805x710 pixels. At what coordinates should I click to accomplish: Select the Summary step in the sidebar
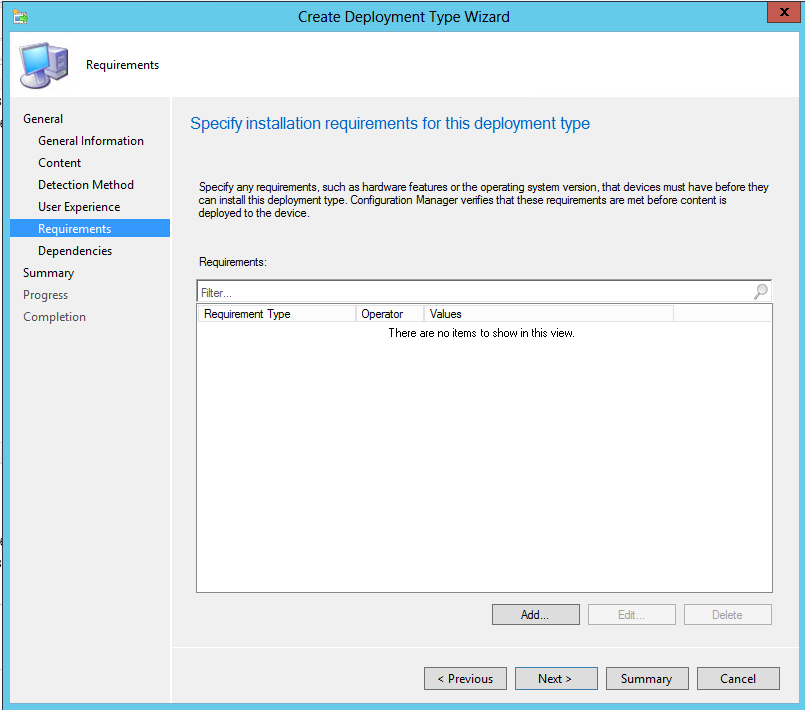(48, 273)
